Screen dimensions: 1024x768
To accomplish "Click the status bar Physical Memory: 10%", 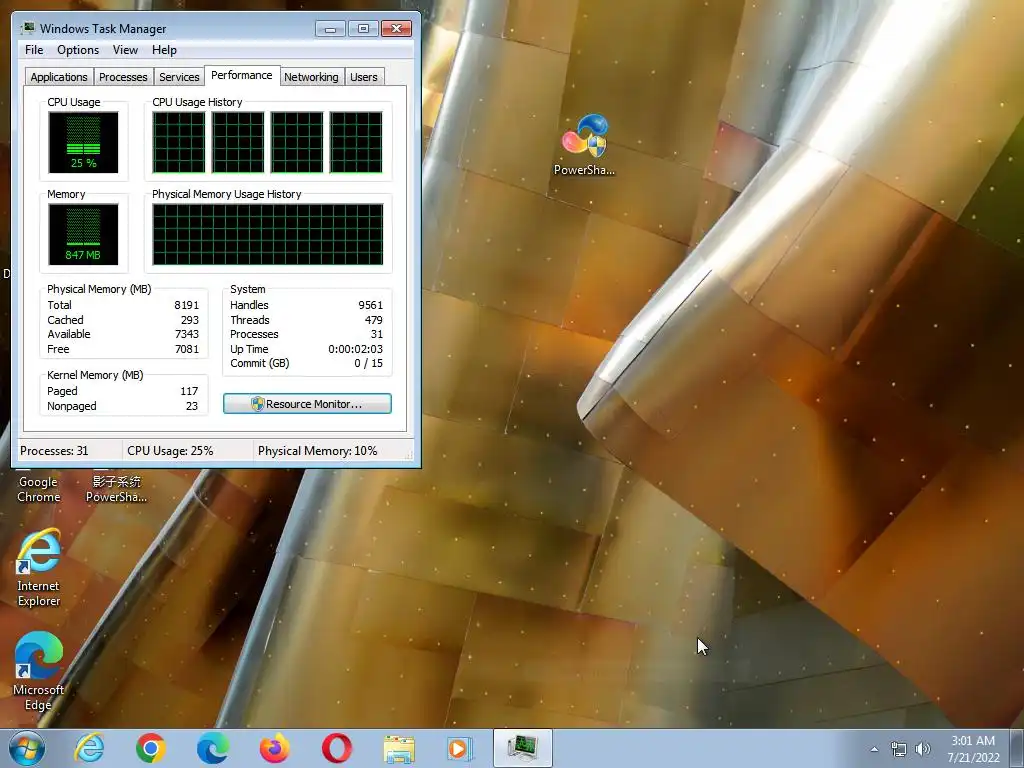I will click(317, 451).
